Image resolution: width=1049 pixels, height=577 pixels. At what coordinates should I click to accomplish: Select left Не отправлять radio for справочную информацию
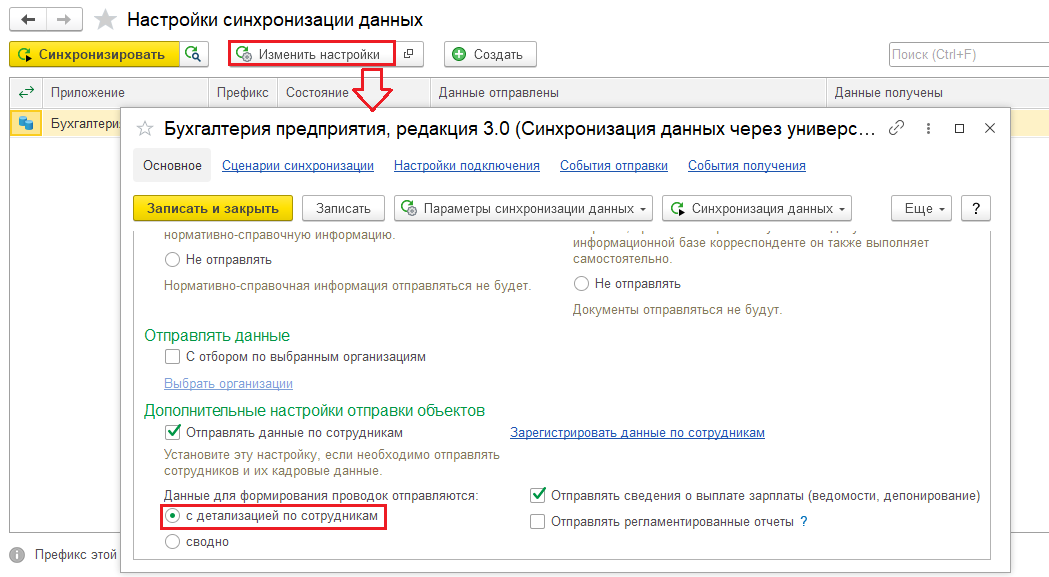click(173, 259)
